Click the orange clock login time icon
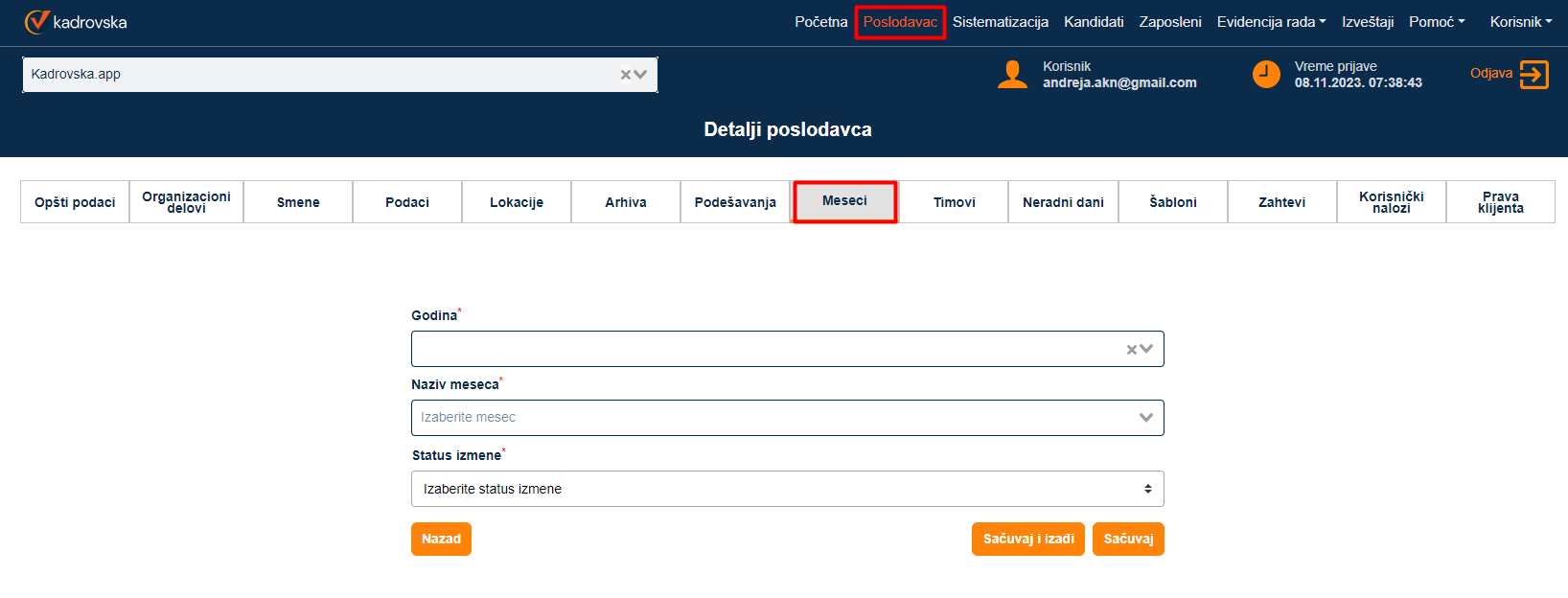The image size is (1568, 598). [1266, 75]
